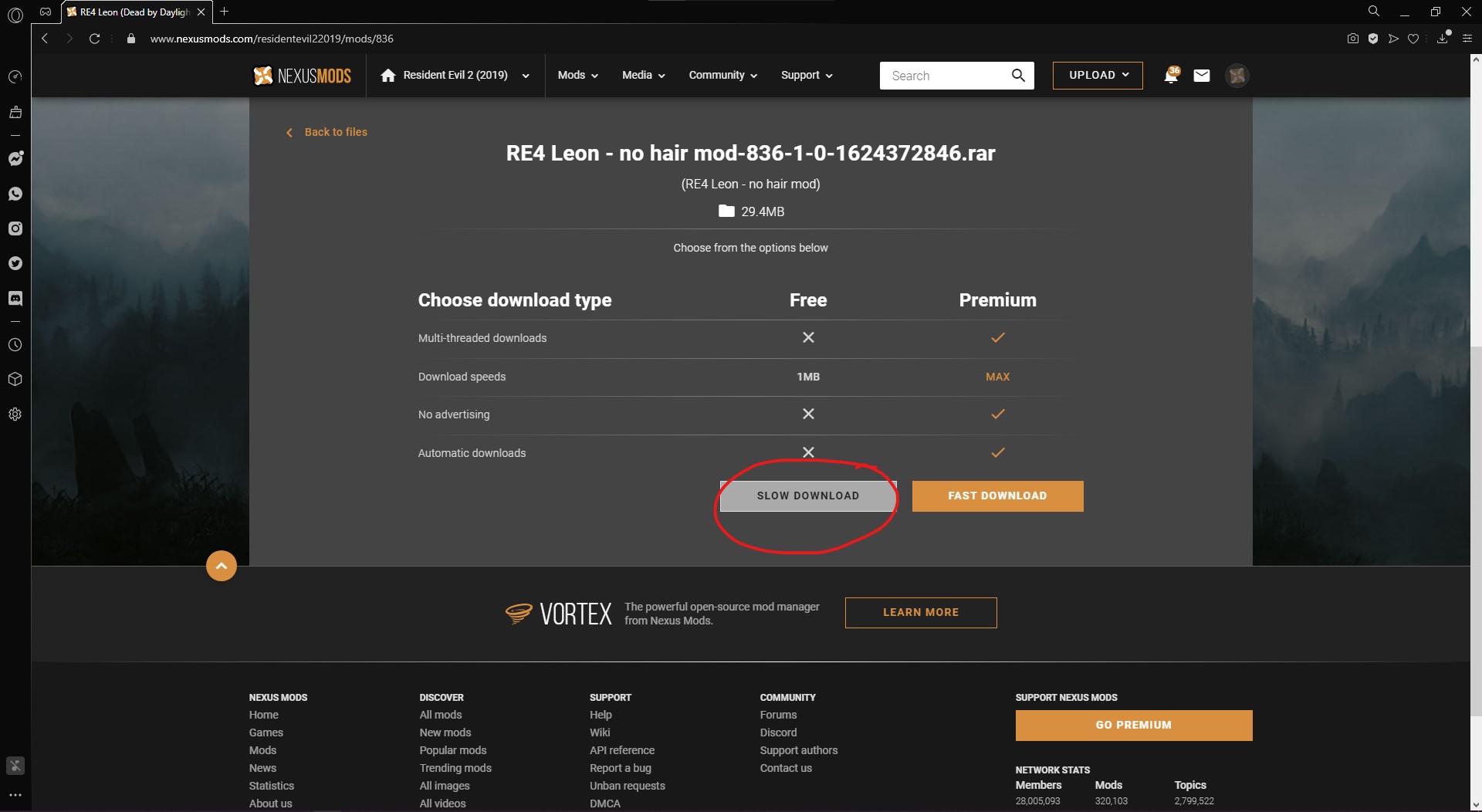1482x812 pixels.
Task: Bookmark the page with the heart icon
Action: (1413, 39)
